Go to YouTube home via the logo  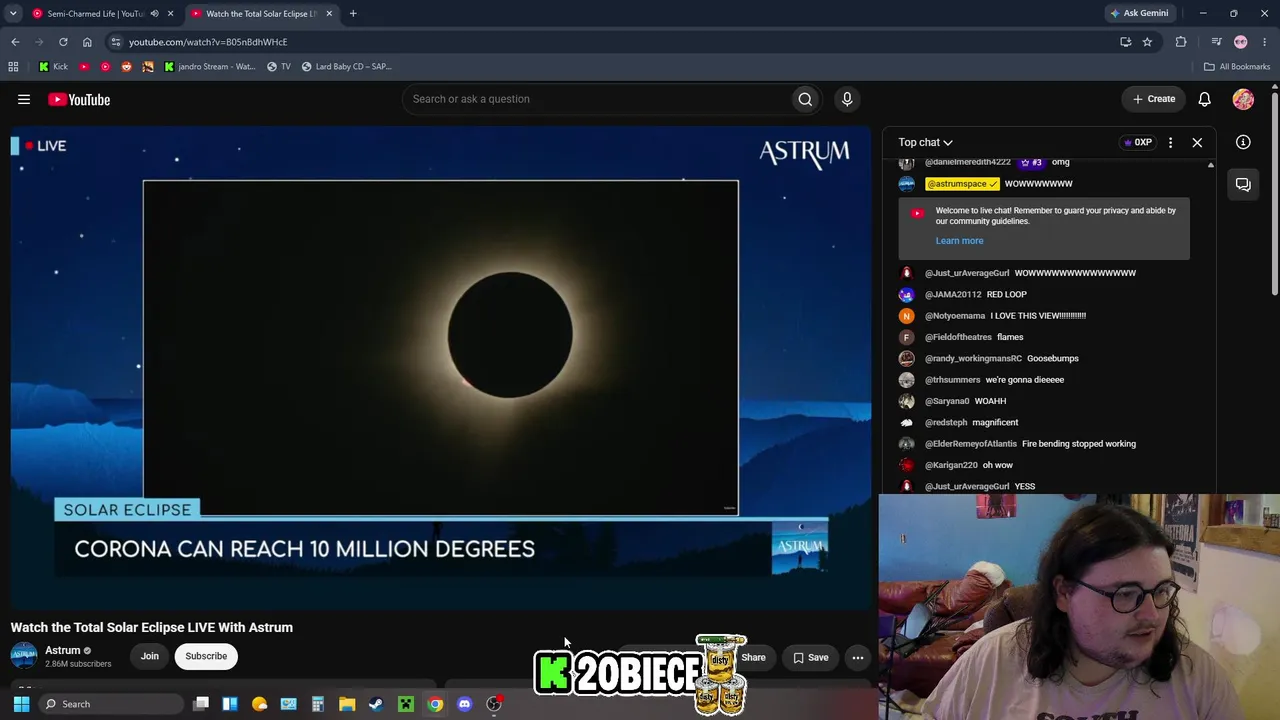tap(79, 99)
